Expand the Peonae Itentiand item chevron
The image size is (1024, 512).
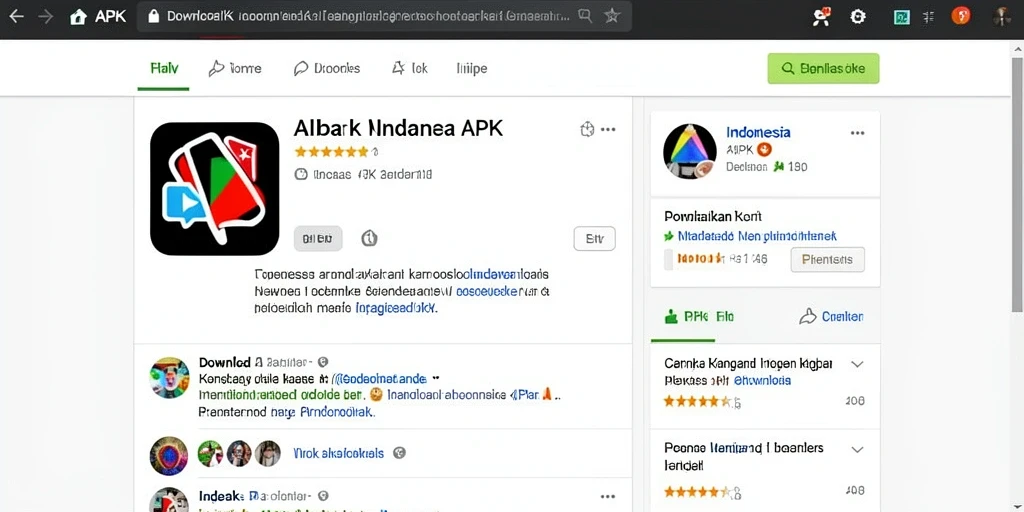point(857,450)
